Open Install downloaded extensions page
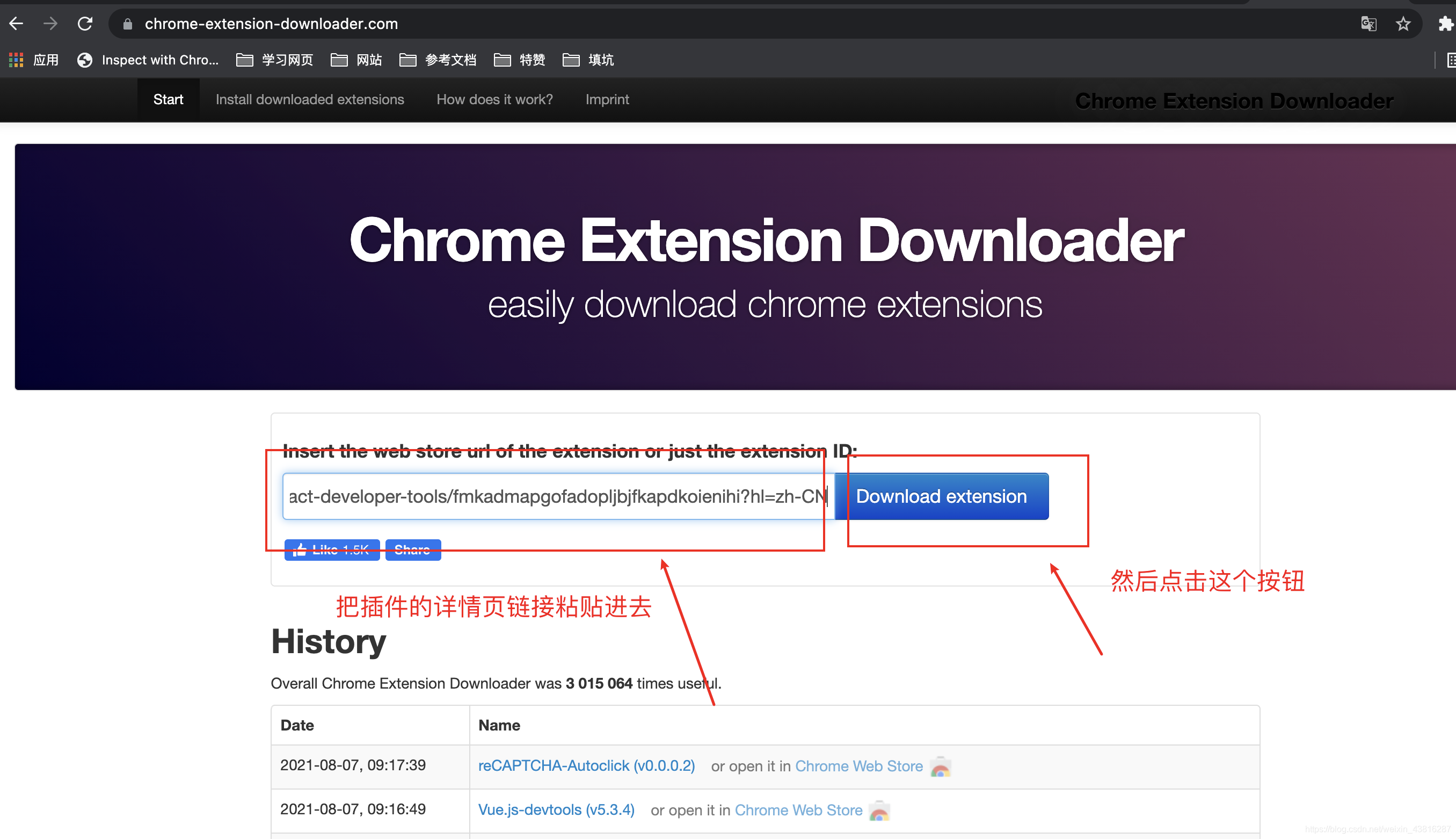This screenshot has height=839, width=1456. [310, 100]
